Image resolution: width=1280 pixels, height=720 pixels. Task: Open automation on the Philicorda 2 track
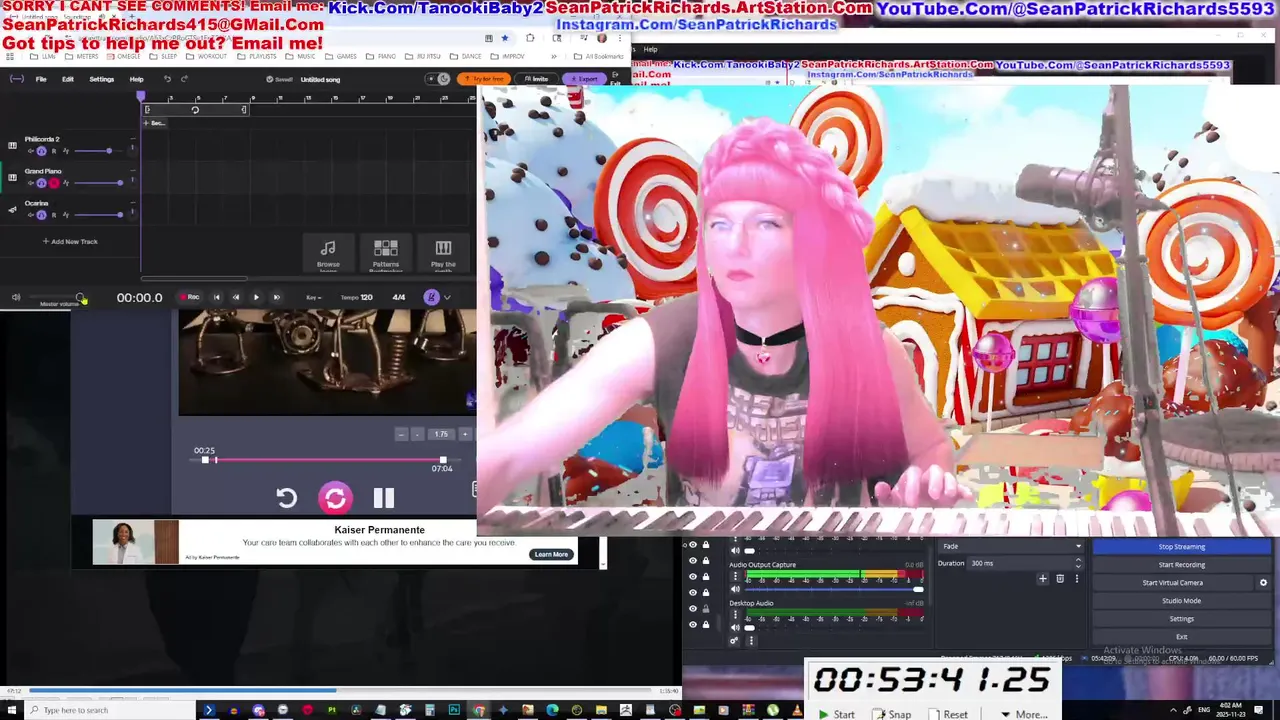pyautogui.click(x=66, y=151)
